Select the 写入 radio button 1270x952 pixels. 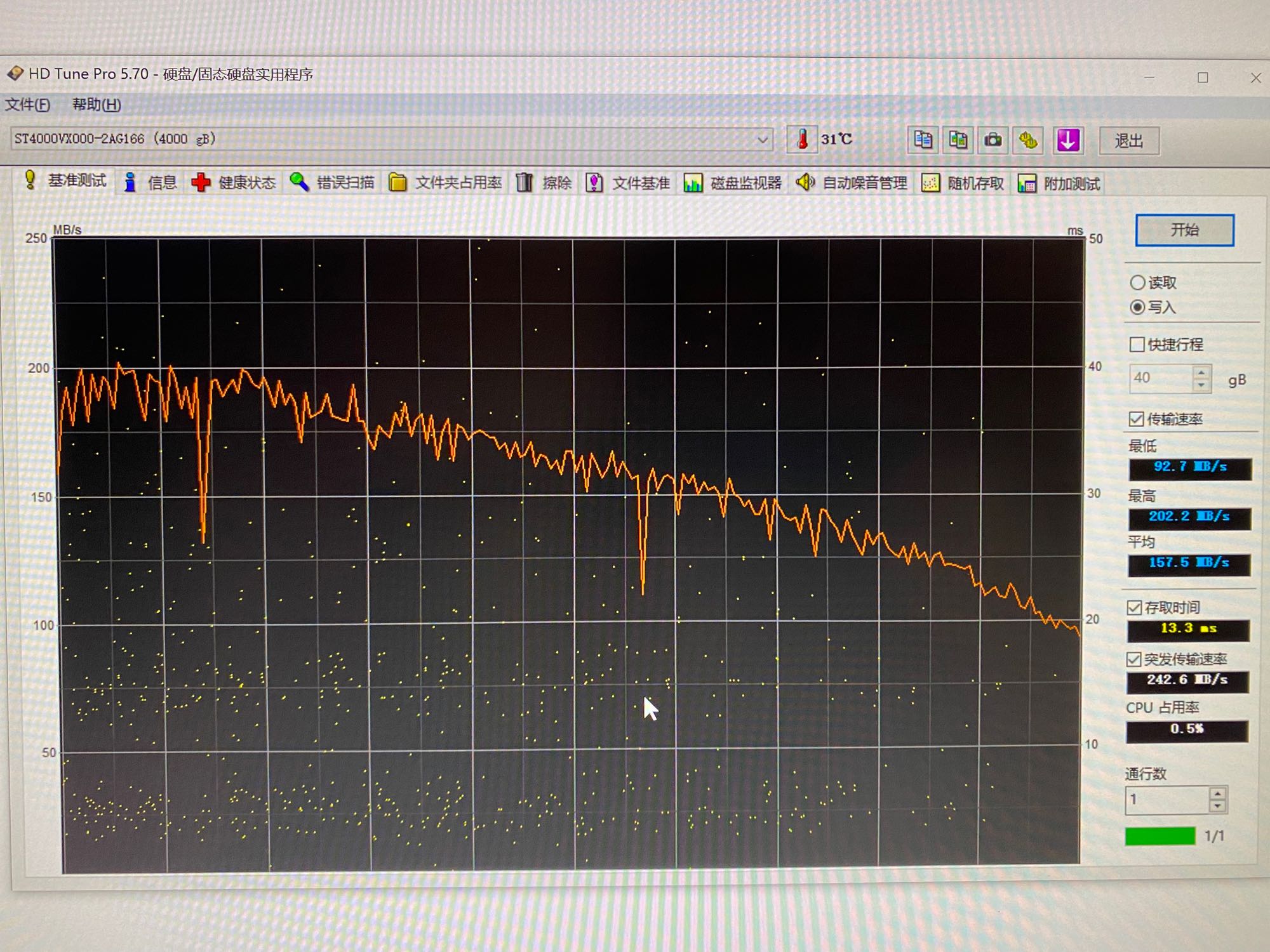1137,307
